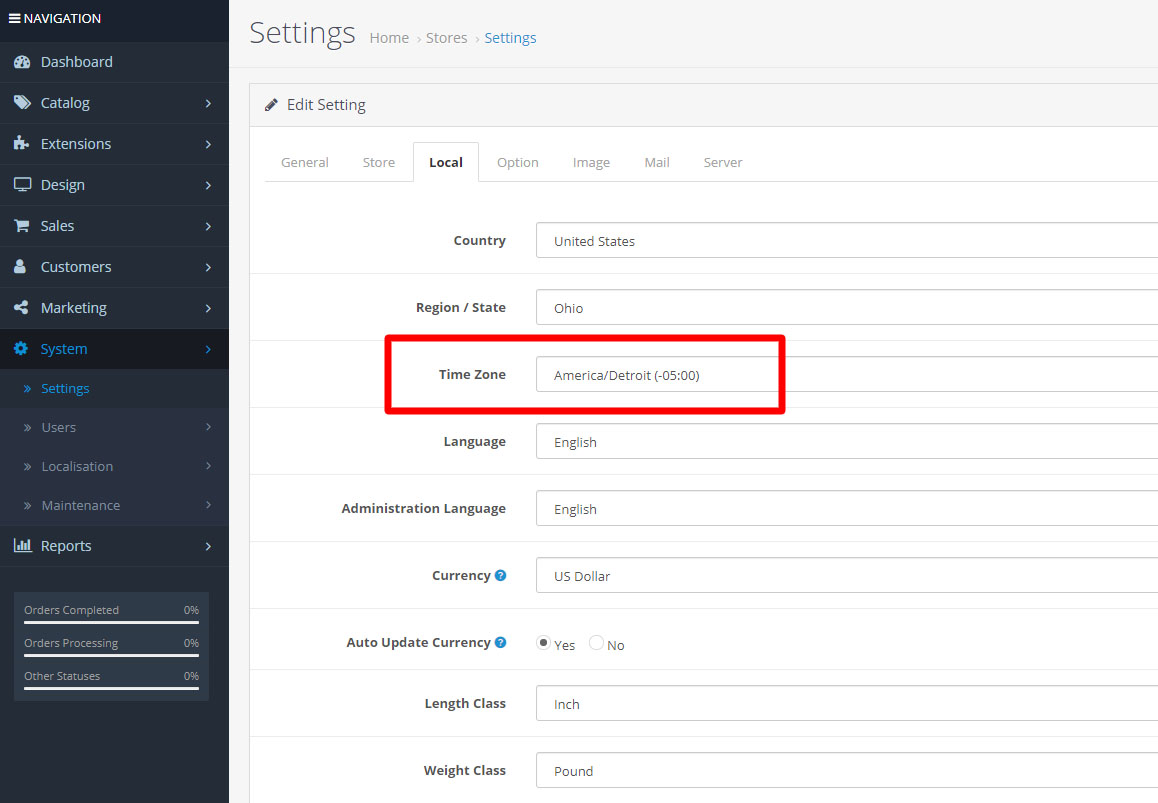Expand the Extensions menu chevron

(208, 144)
